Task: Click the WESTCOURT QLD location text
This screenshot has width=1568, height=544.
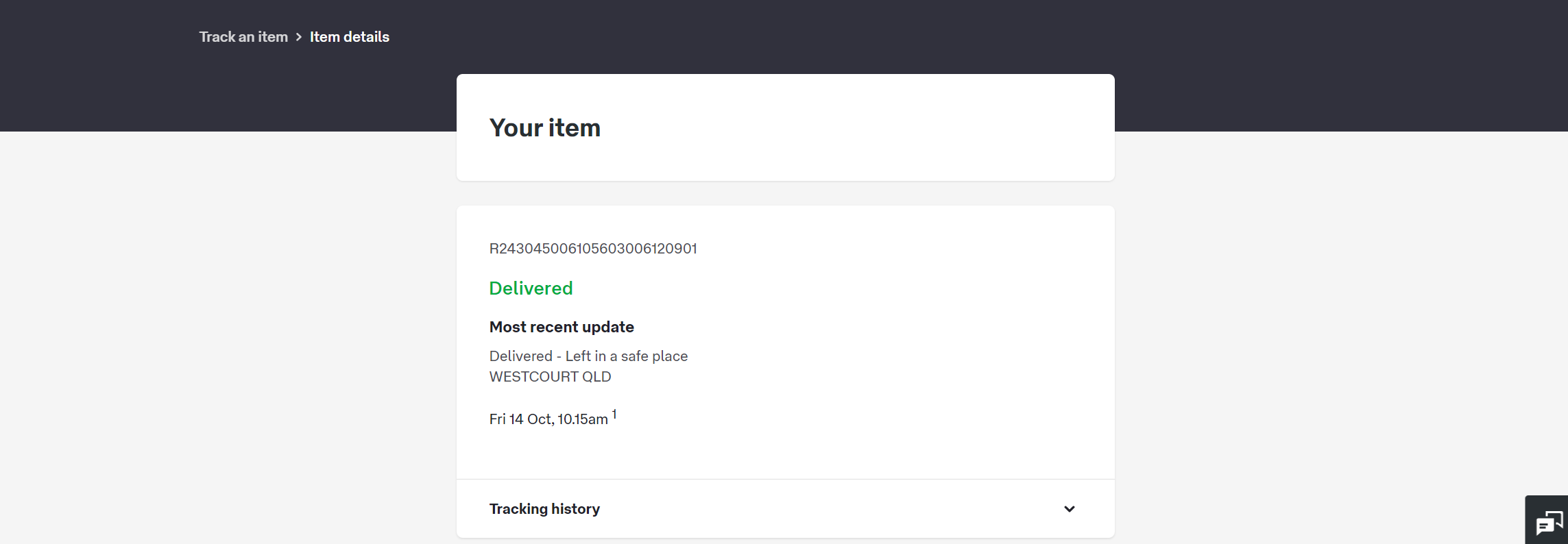Action: [x=550, y=377]
